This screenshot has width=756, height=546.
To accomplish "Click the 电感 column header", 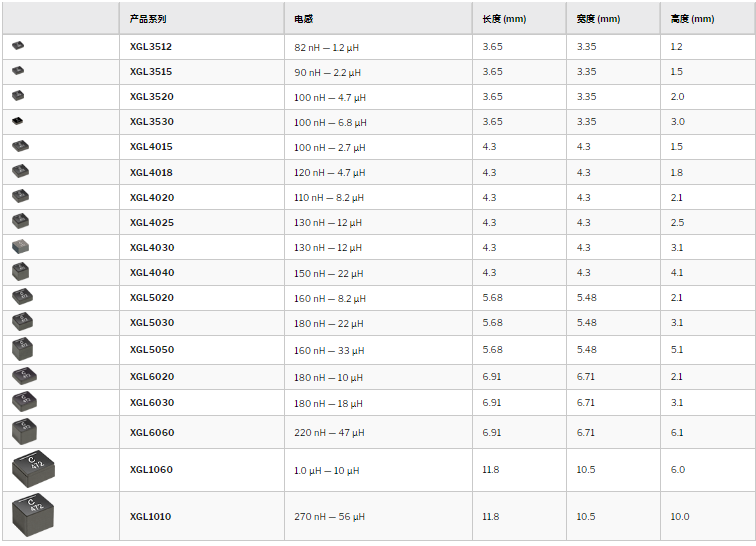I will point(303,19).
